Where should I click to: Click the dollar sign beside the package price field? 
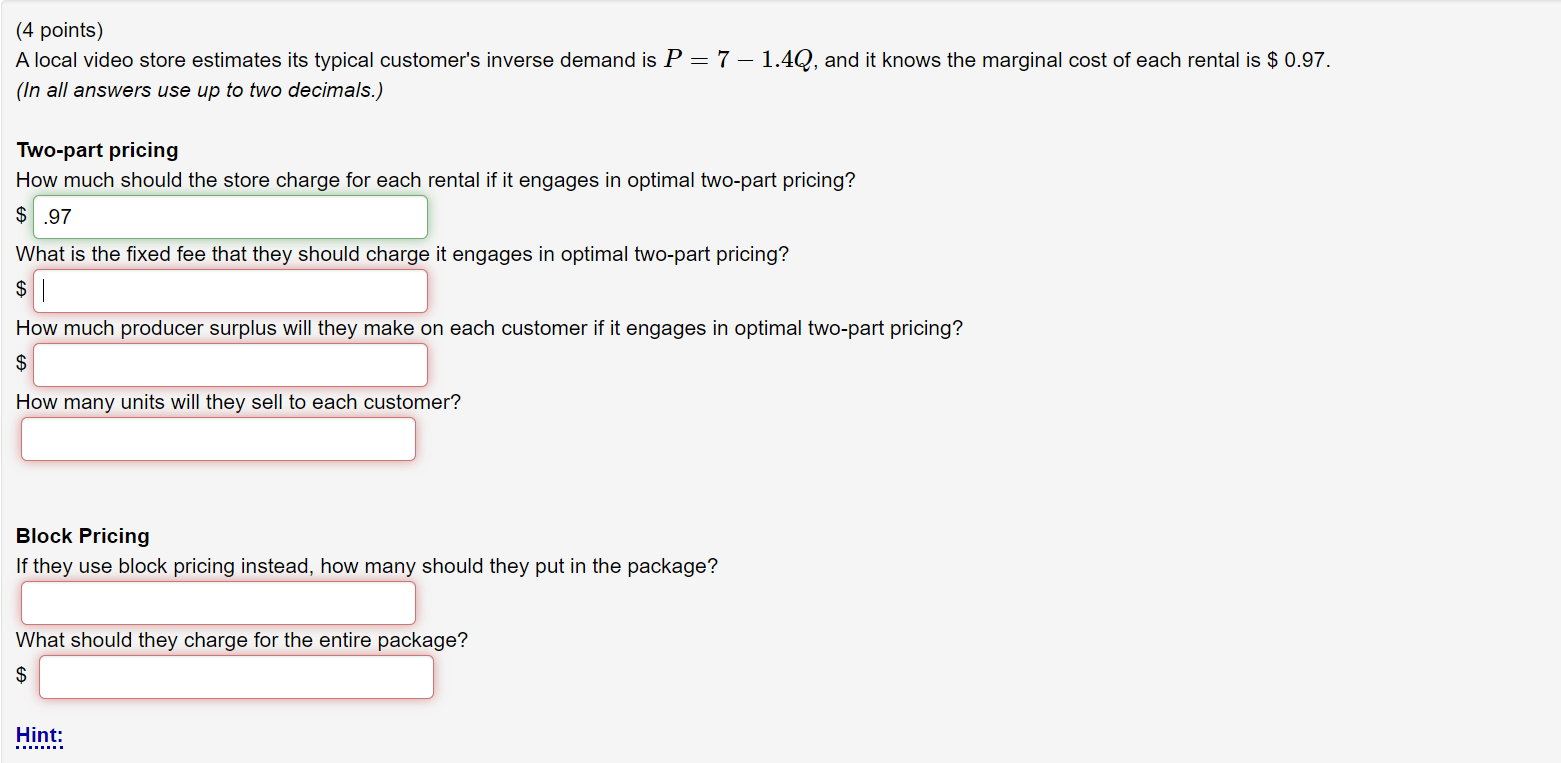pyautogui.click(x=20, y=674)
